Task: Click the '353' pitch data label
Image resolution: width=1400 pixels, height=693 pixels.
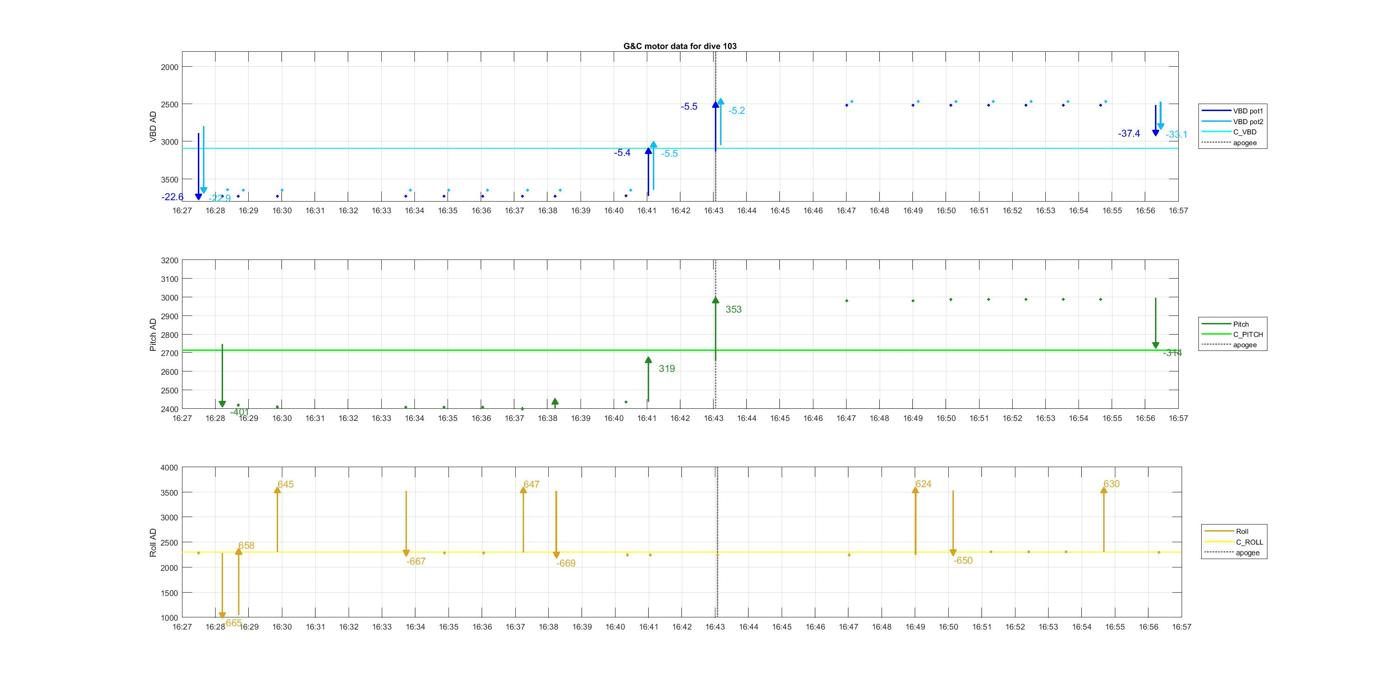Action: pyautogui.click(x=733, y=310)
